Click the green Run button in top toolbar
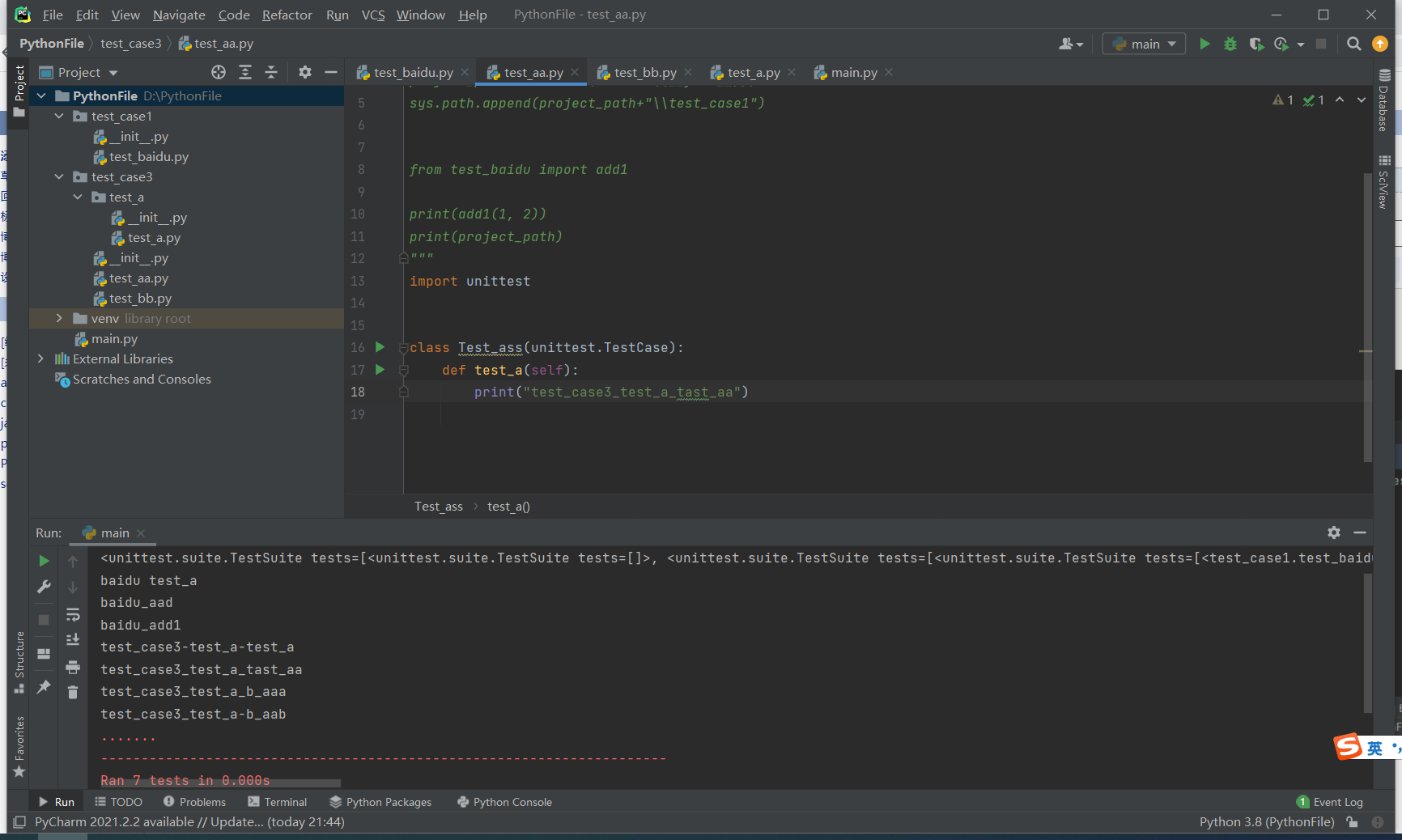This screenshot has width=1402, height=840. pyautogui.click(x=1204, y=44)
